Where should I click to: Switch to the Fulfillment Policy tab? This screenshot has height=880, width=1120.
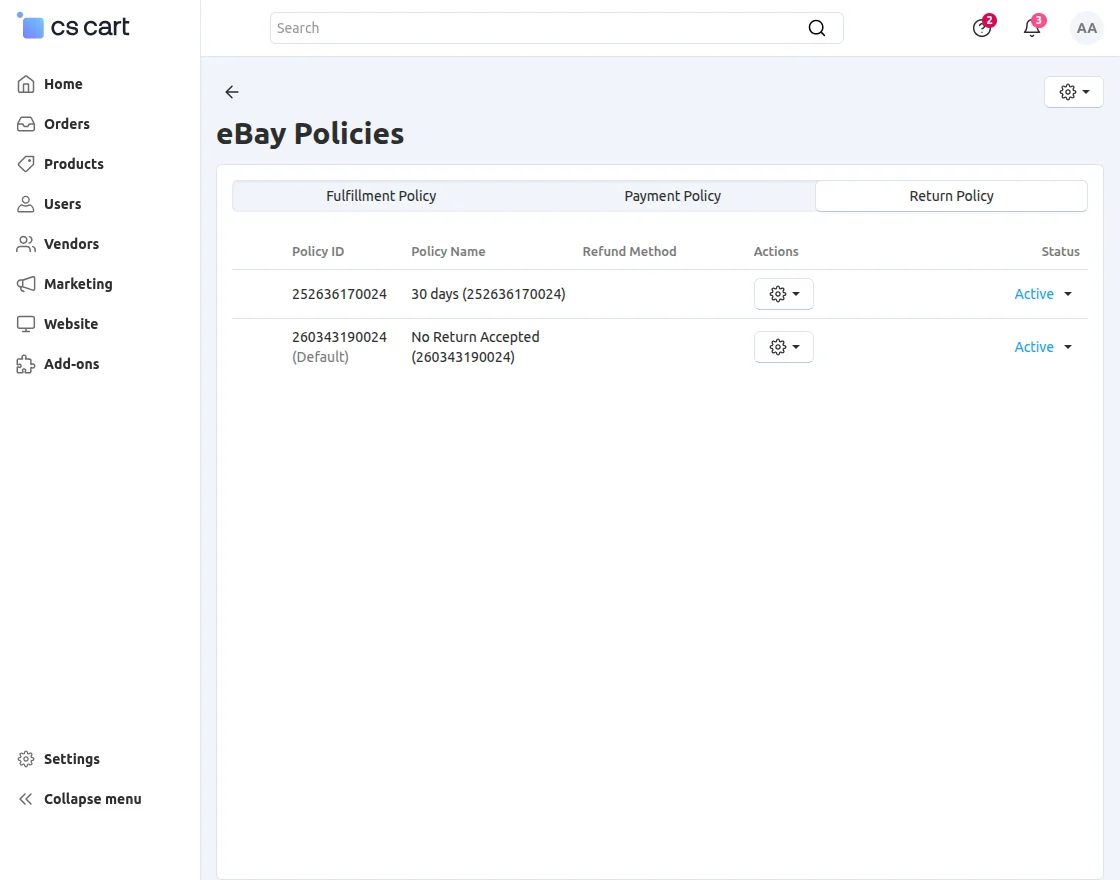click(x=381, y=196)
